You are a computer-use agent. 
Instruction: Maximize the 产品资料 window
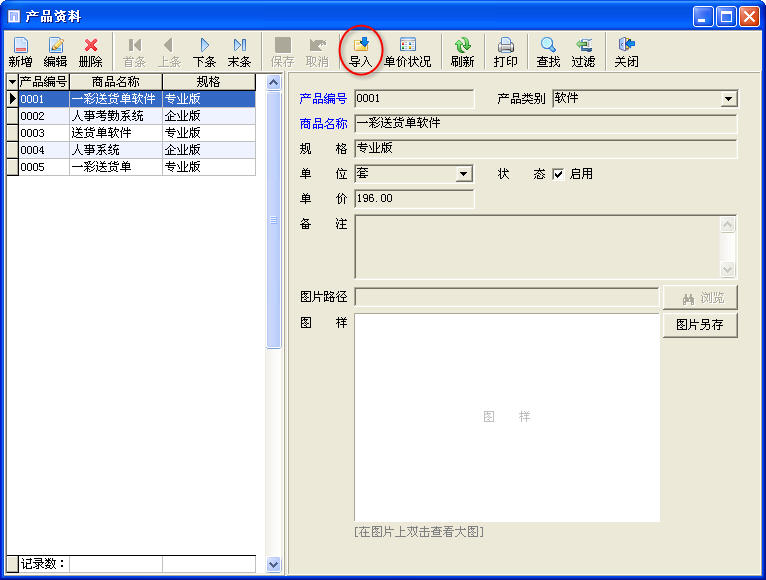click(726, 17)
